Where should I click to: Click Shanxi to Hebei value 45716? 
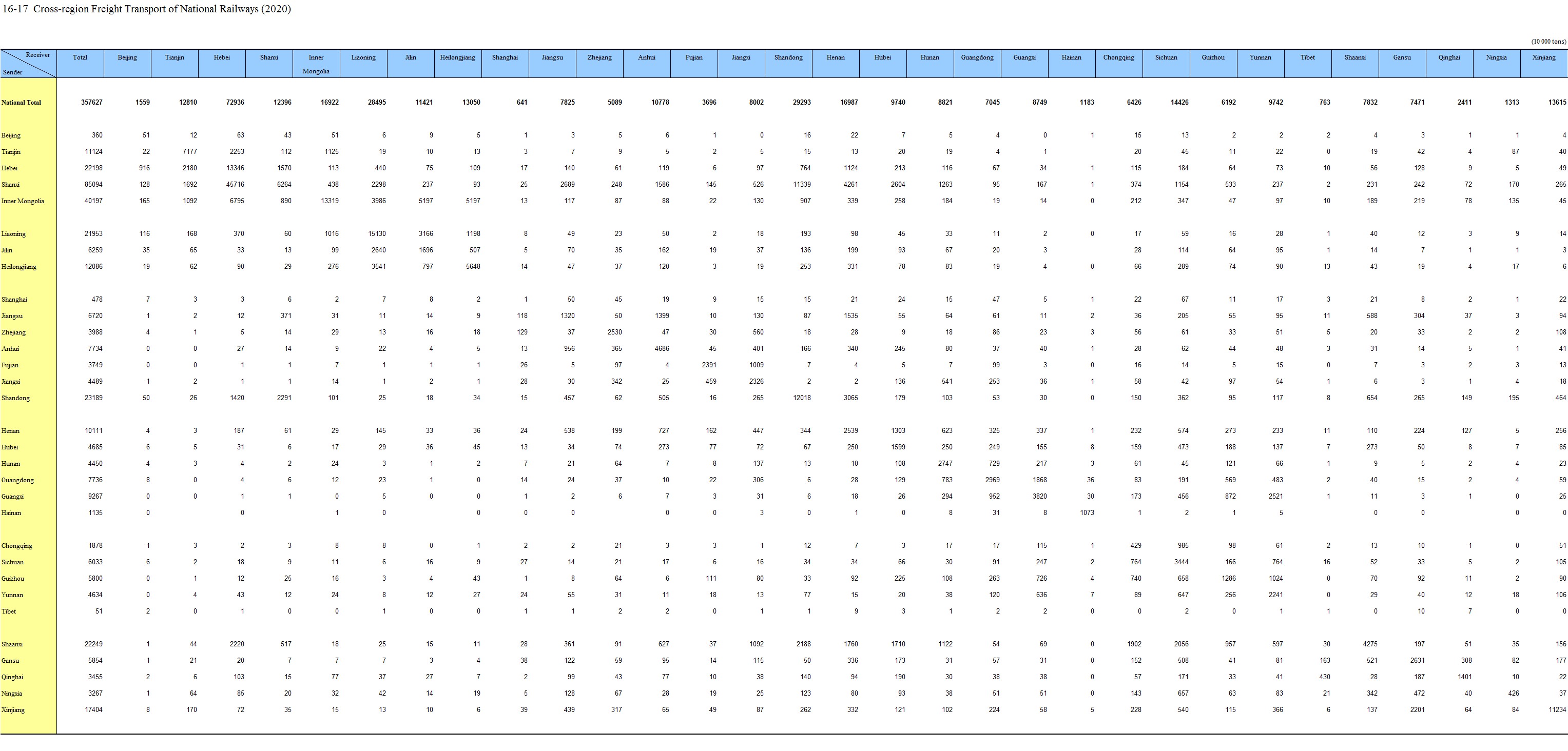click(235, 185)
